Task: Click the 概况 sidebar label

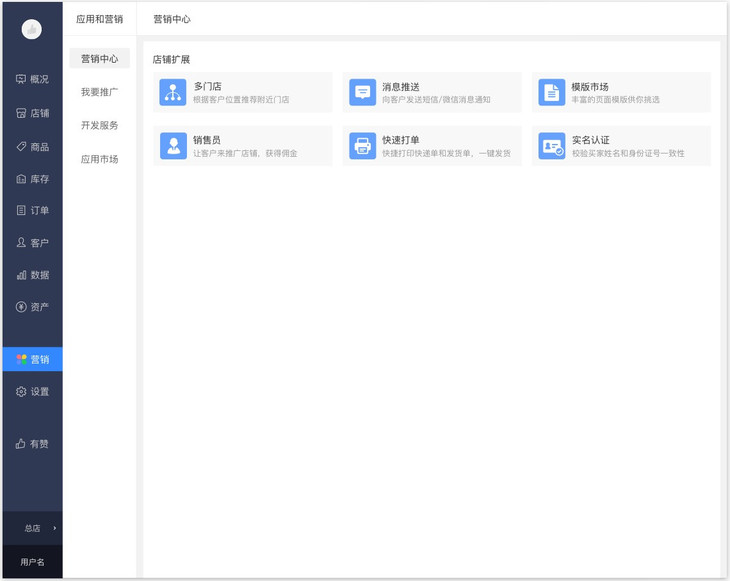Action: tap(40, 79)
